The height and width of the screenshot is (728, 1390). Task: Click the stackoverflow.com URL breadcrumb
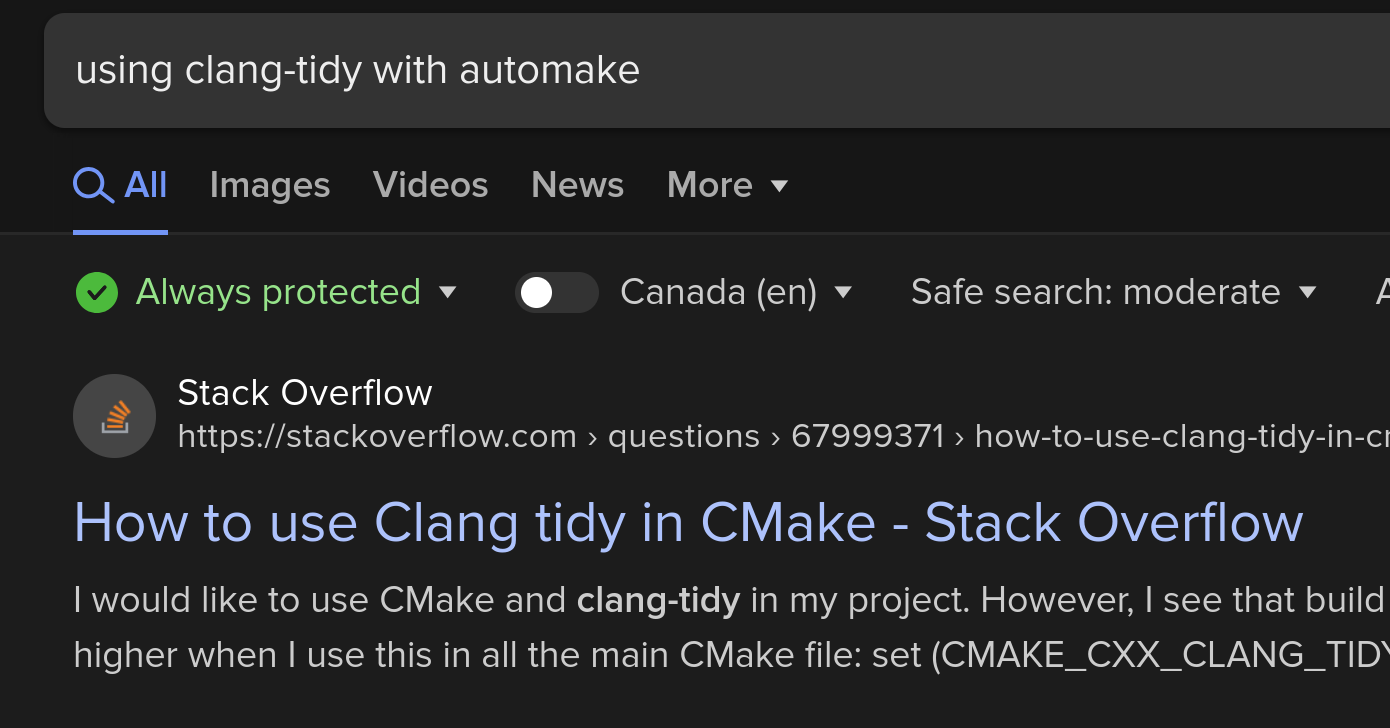pos(377,436)
